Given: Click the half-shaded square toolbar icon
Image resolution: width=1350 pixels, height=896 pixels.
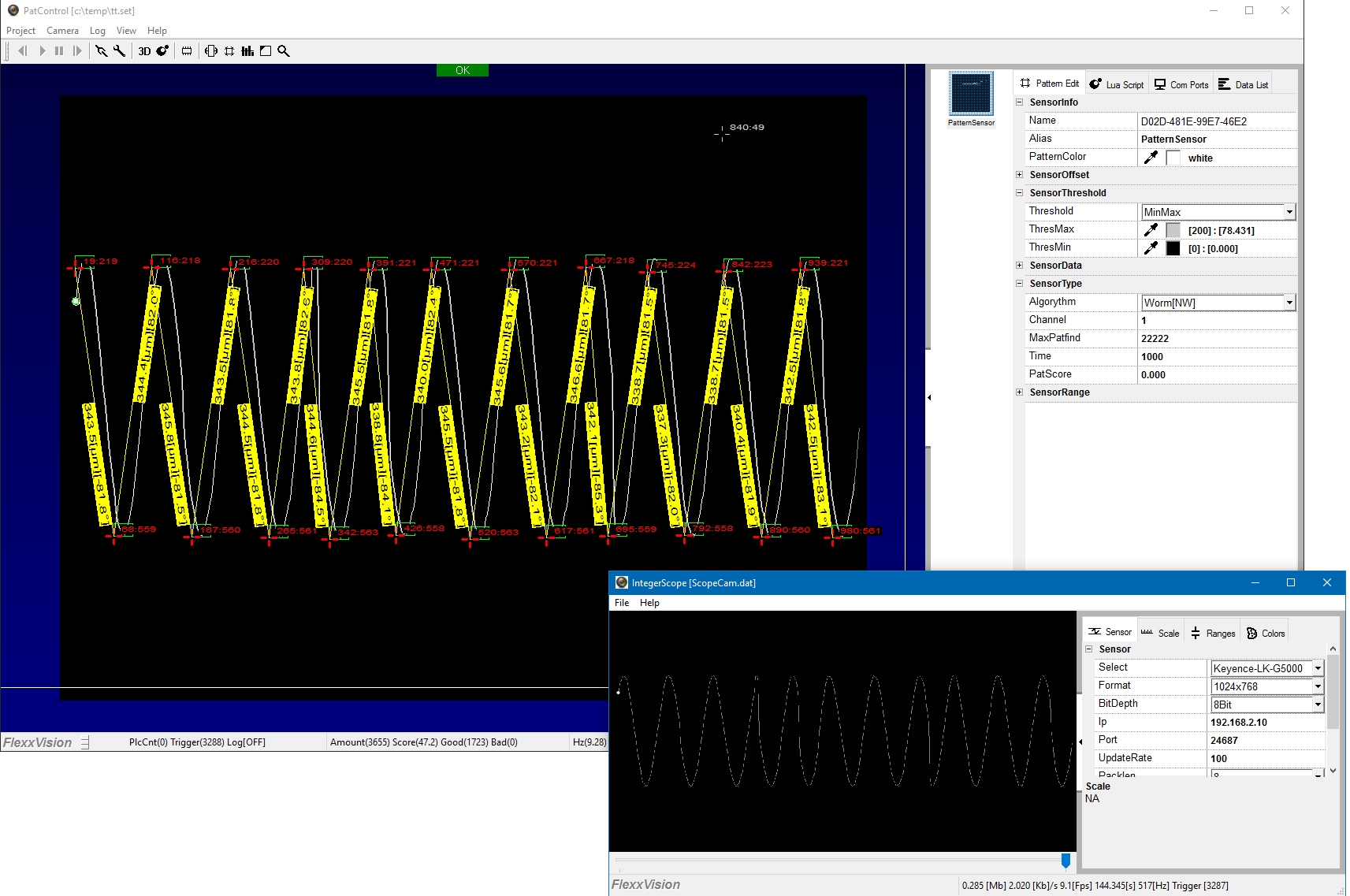Looking at the screenshot, I should coord(266,51).
